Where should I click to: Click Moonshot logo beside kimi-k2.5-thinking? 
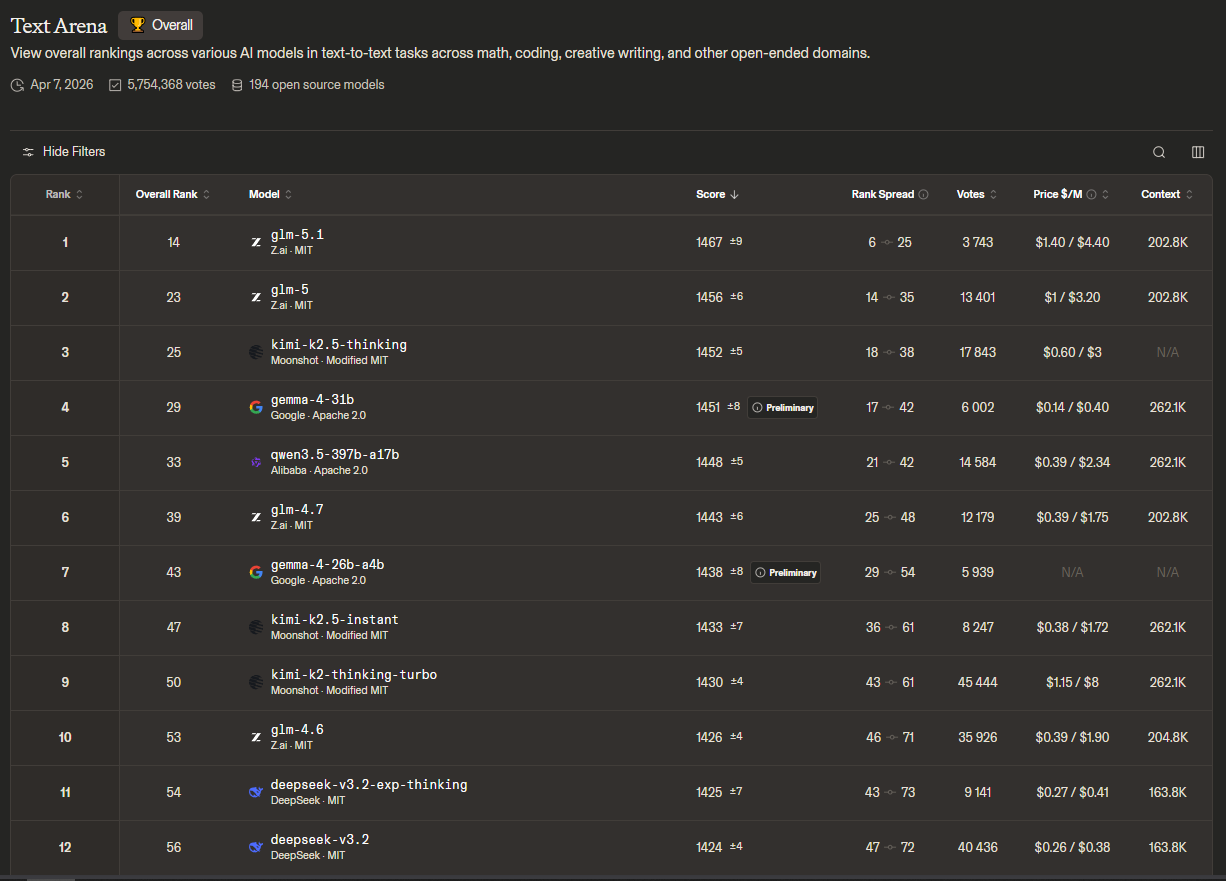click(256, 352)
